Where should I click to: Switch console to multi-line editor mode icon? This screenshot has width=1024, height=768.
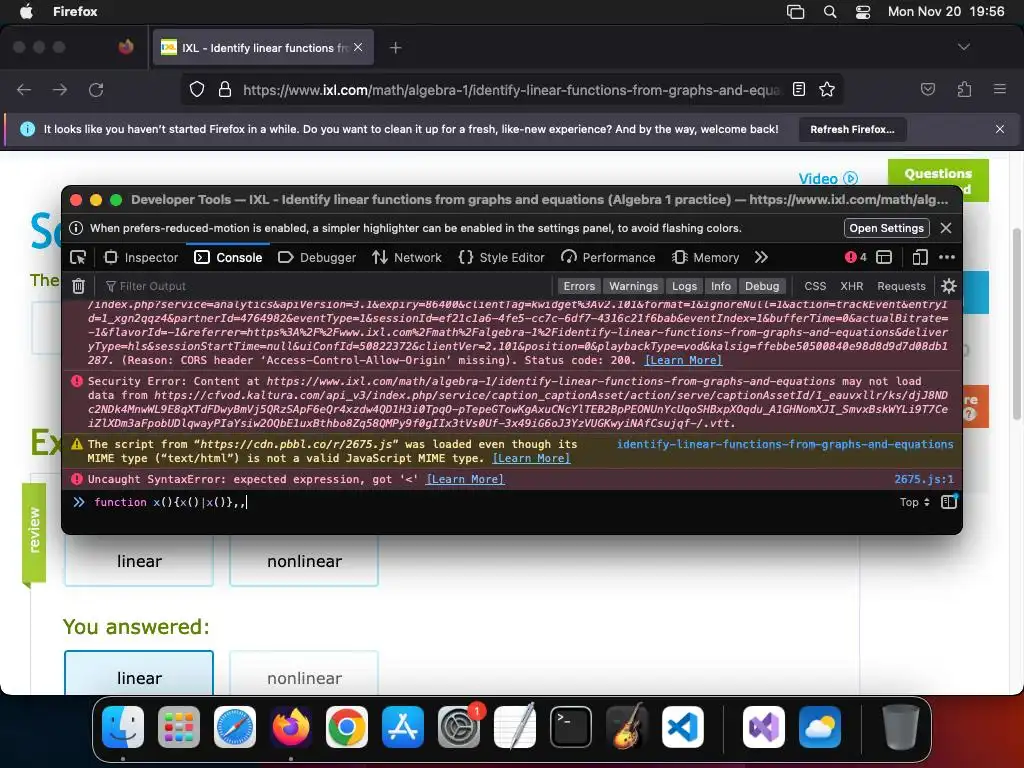pyautogui.click(x=949, y=502)
